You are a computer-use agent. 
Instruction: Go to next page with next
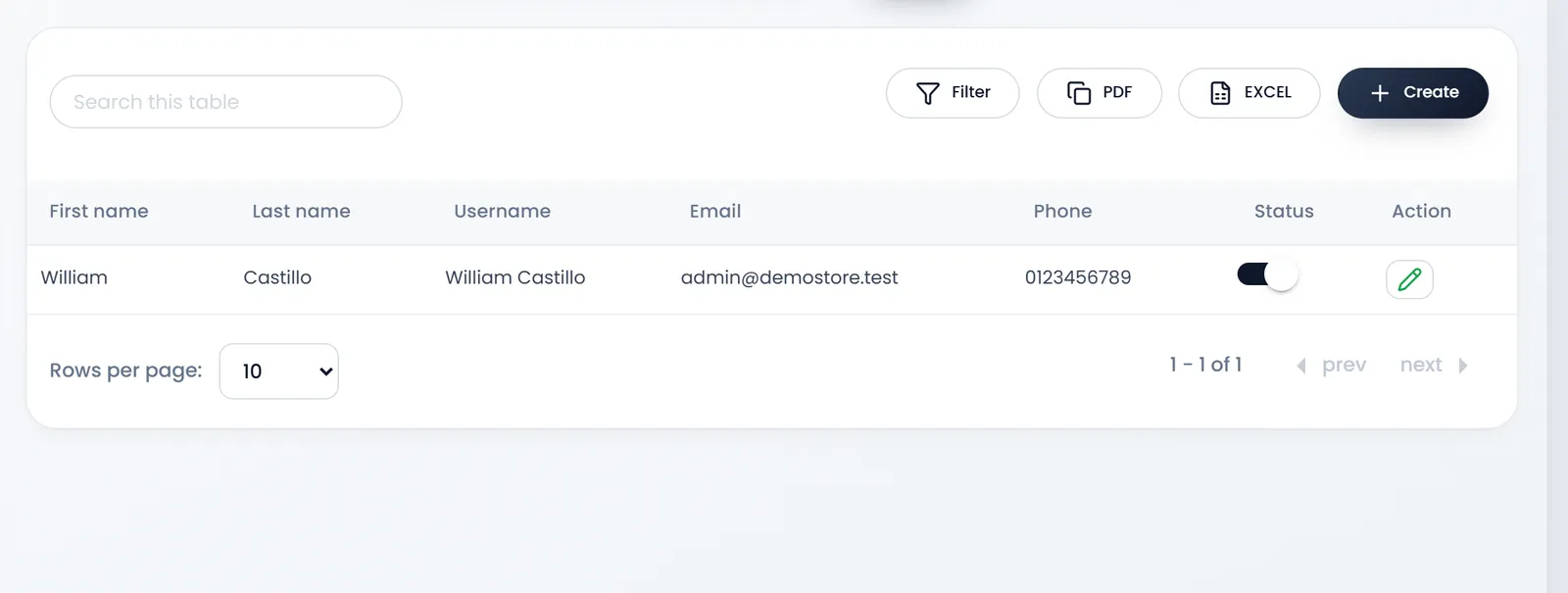coord(1434,365)
